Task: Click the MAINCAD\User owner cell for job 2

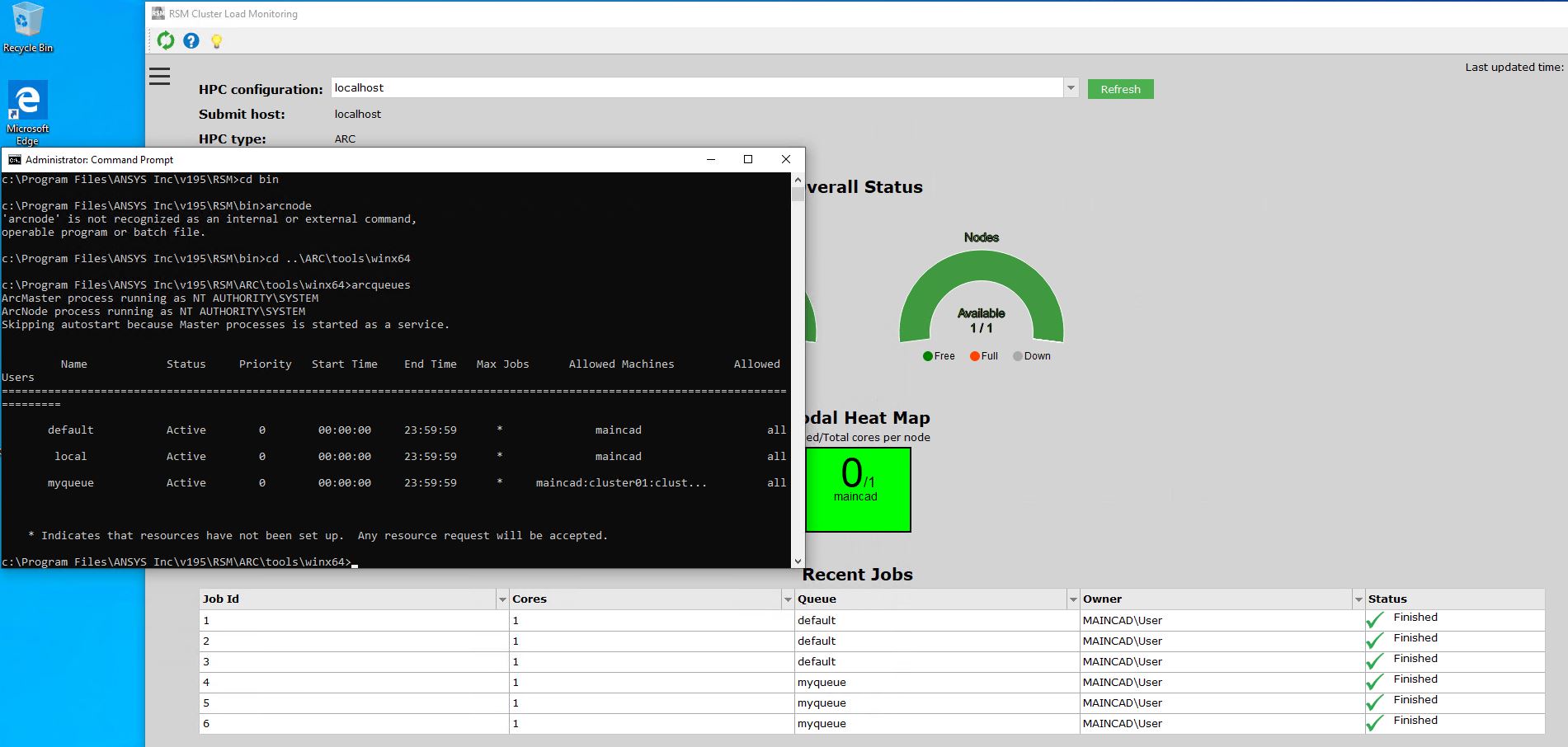Action: click(1222, 641)
